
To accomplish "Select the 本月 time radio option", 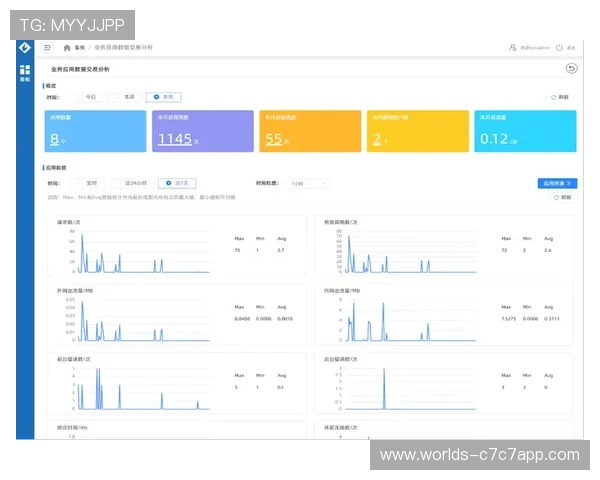I will pyautogui.click(x=164, y=97).
